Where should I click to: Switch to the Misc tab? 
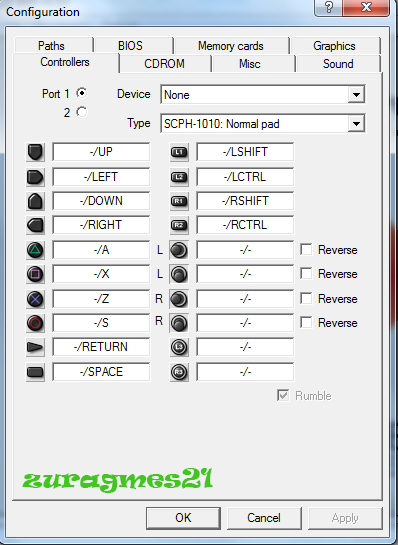pyautogui.click(x=253, y=64)
